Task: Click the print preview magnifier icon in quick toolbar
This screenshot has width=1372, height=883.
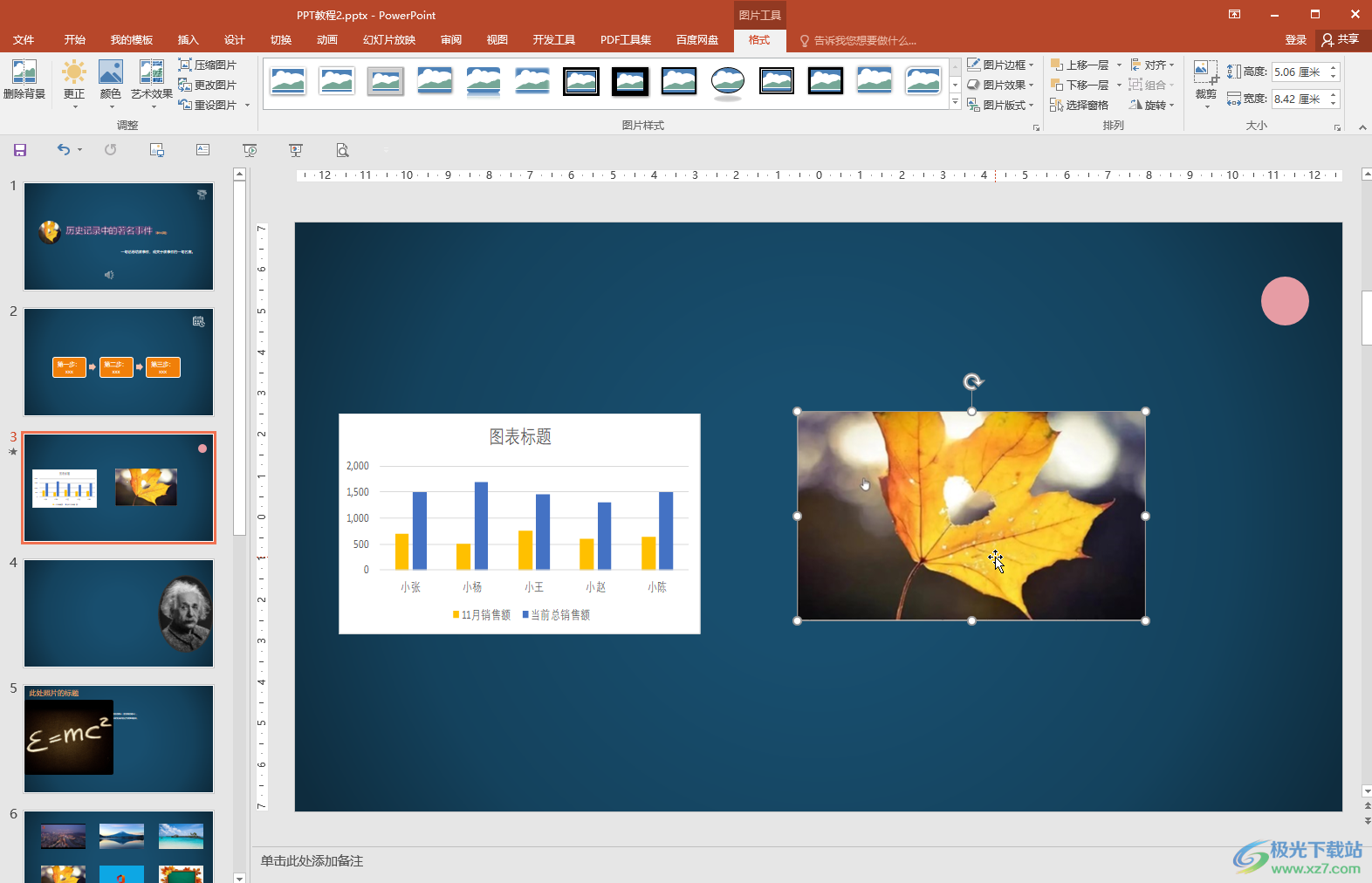Action: point(343,150)
